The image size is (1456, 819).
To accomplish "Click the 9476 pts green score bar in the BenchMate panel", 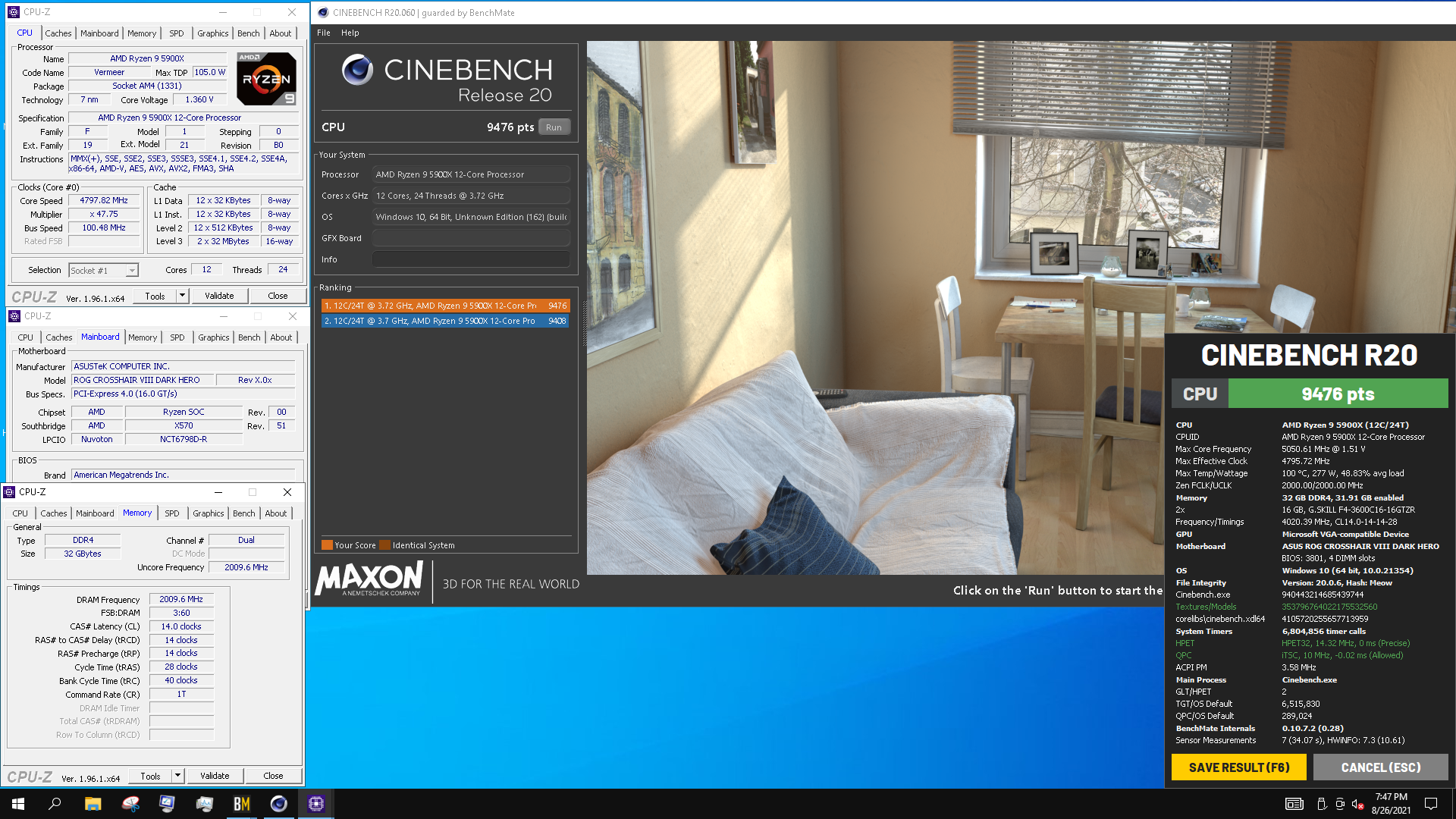I will pyautogui.click(x=1338, y=394).
